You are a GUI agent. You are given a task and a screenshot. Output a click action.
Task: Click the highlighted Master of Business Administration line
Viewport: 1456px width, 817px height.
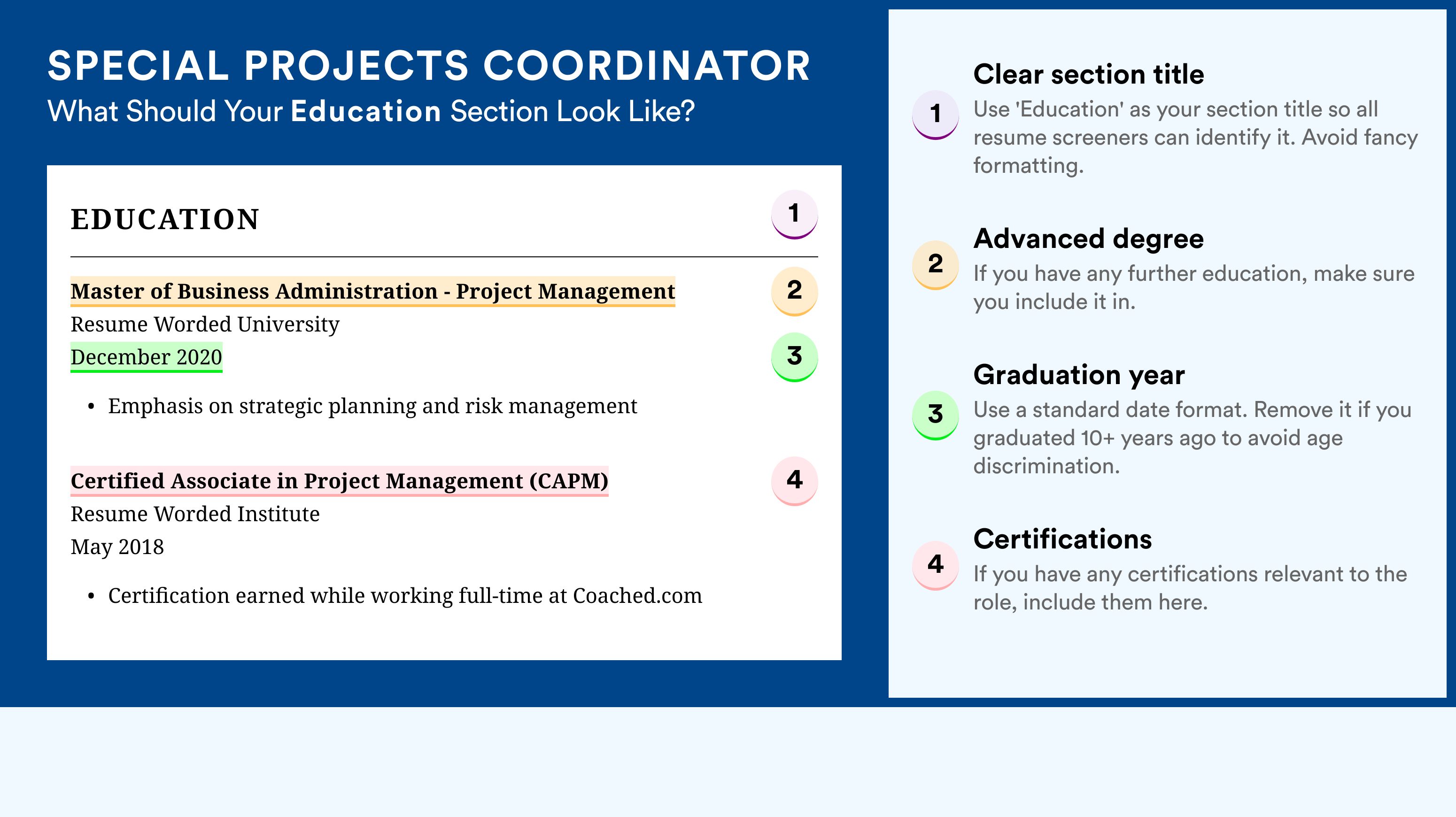372,292
